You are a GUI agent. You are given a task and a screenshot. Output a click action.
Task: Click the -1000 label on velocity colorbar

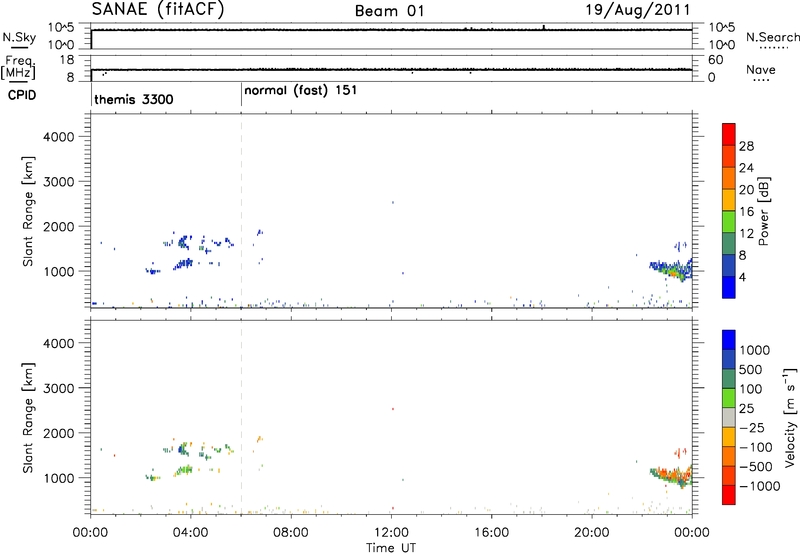point(759,486)
